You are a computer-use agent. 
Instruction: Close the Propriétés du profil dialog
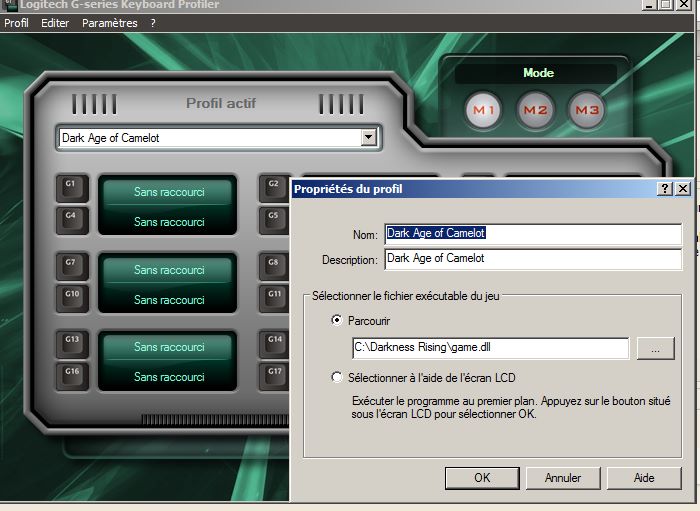point(683,188)
